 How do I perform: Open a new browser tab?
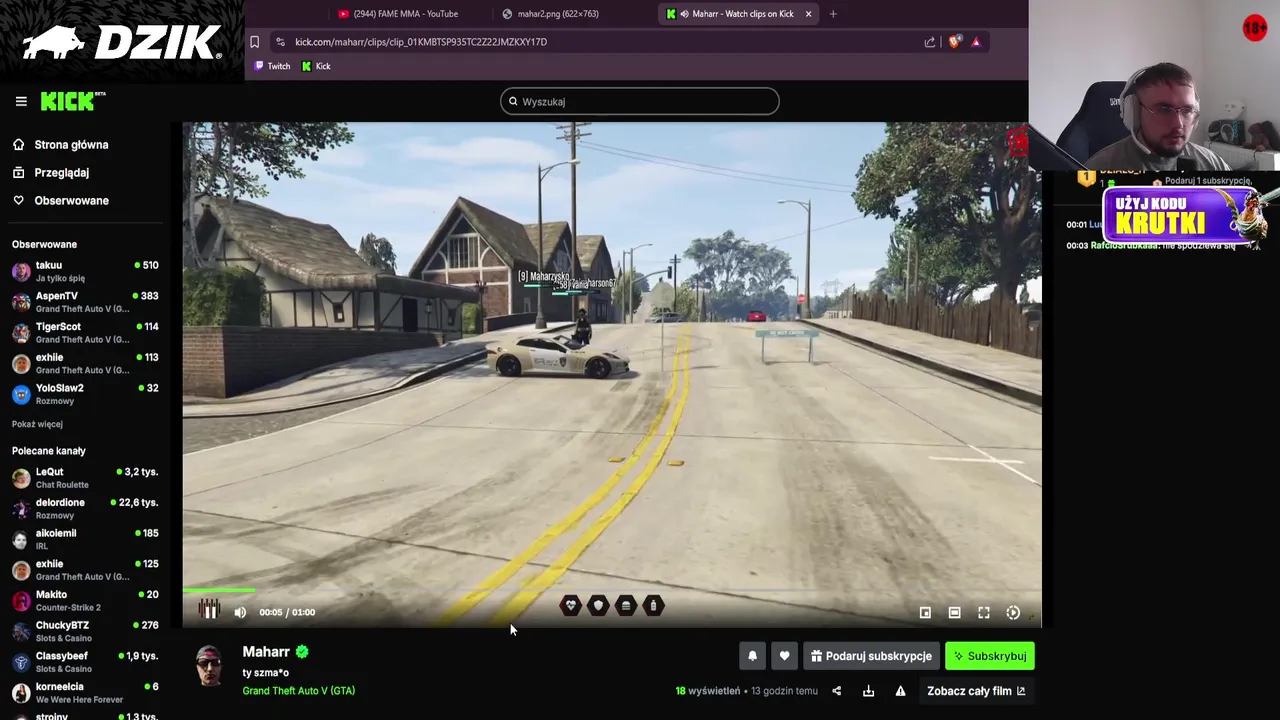[833, 14]
